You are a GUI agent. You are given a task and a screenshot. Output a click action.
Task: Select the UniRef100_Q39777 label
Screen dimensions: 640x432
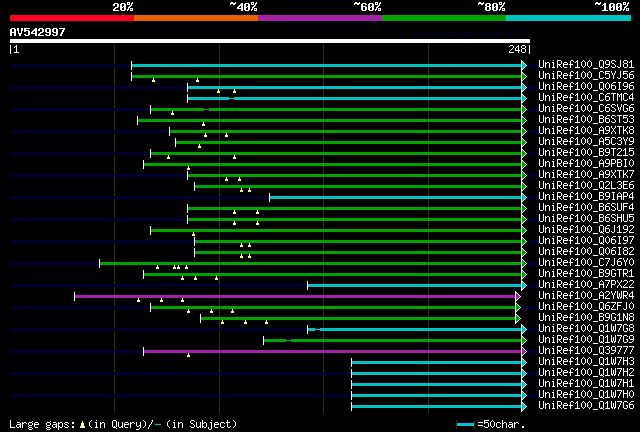pyautogui.click(x=586, y=351)
